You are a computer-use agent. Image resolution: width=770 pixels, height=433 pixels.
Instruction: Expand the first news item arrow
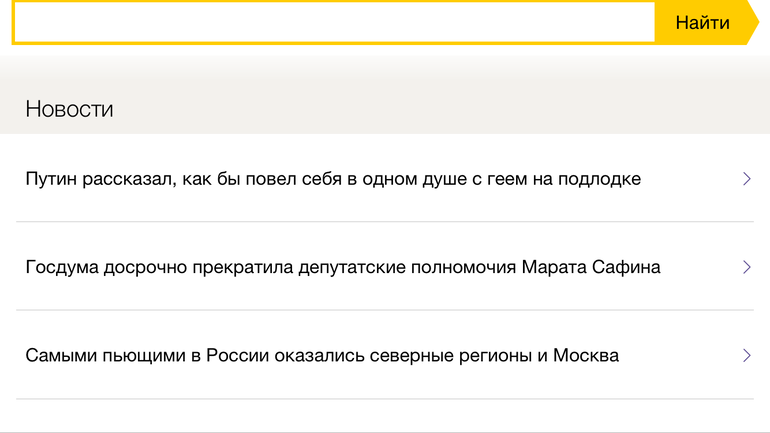click(x=746, y=179)
